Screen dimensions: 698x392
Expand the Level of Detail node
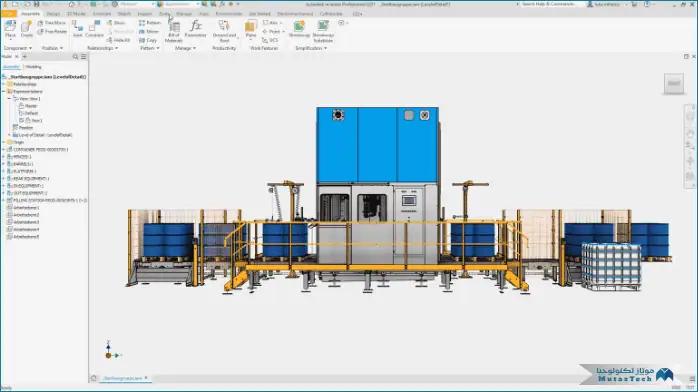click(9, 135)
